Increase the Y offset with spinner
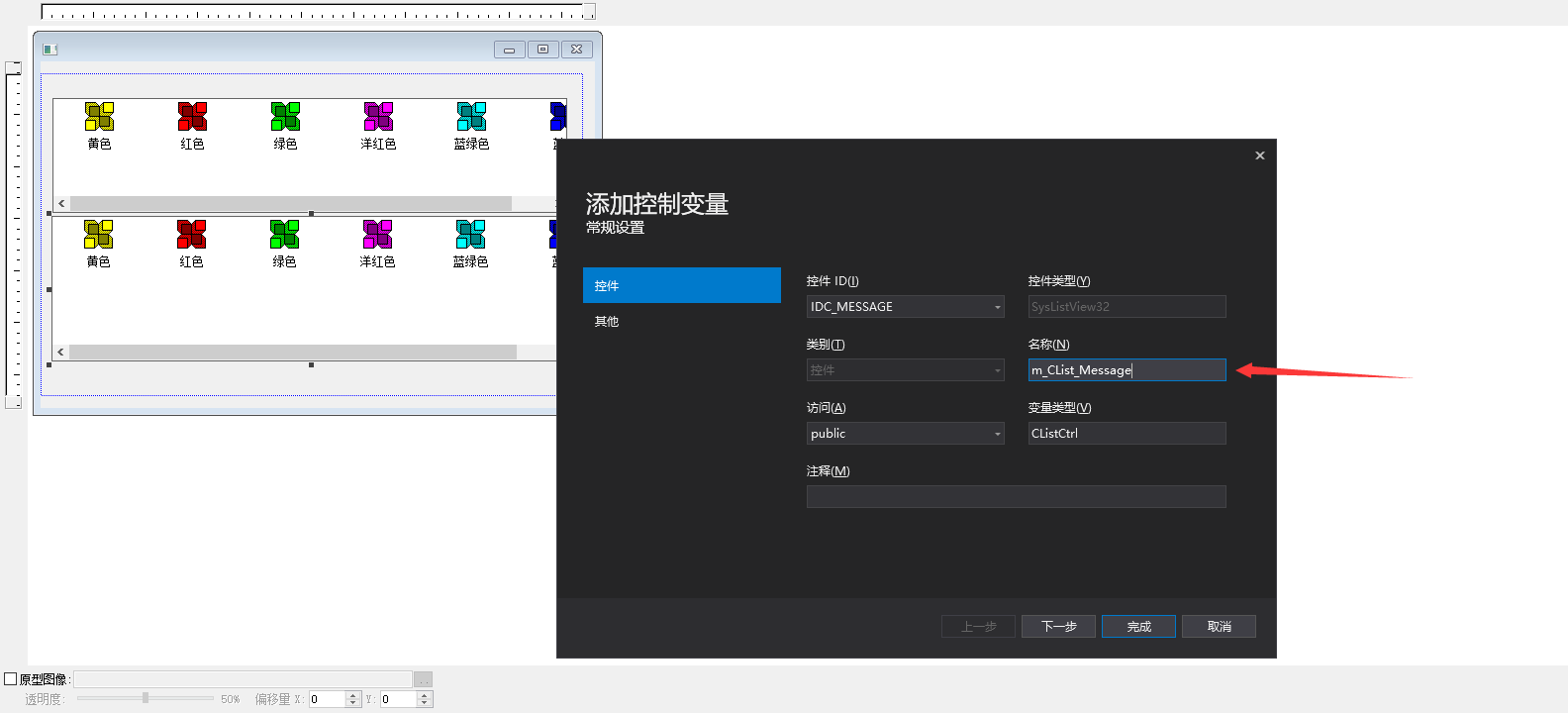The width and height of the screenshot is (1568, 713). pos(425,695)
